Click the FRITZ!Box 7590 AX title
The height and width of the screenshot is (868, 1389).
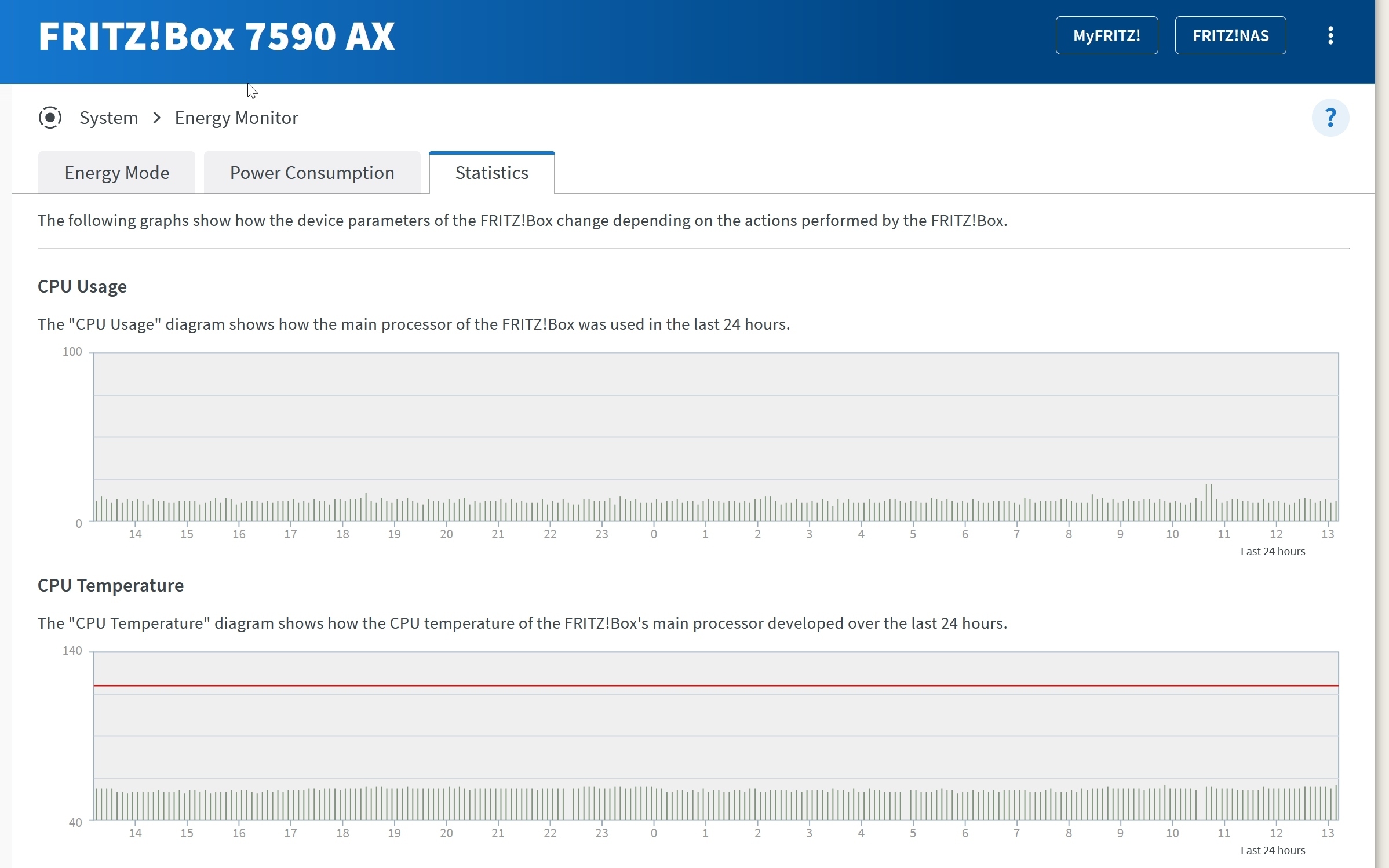point(217,37)
